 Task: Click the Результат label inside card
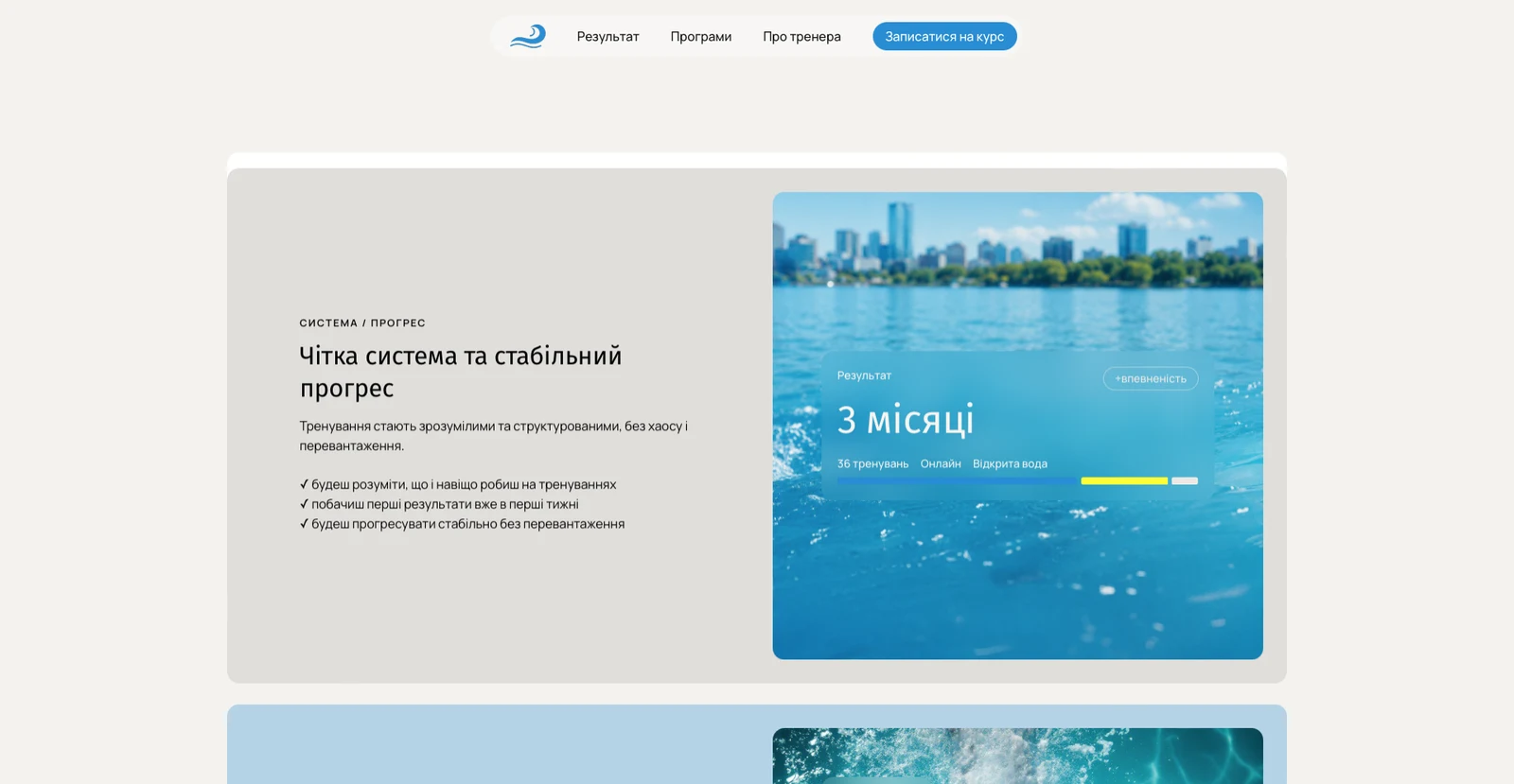[864, 375]
